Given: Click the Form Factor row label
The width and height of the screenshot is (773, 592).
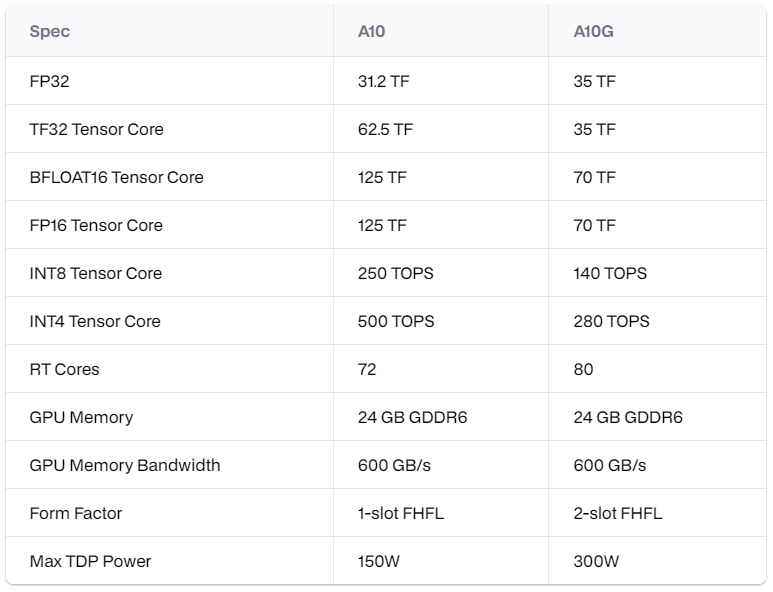Looking at the screenshot, I should (76, 513).
